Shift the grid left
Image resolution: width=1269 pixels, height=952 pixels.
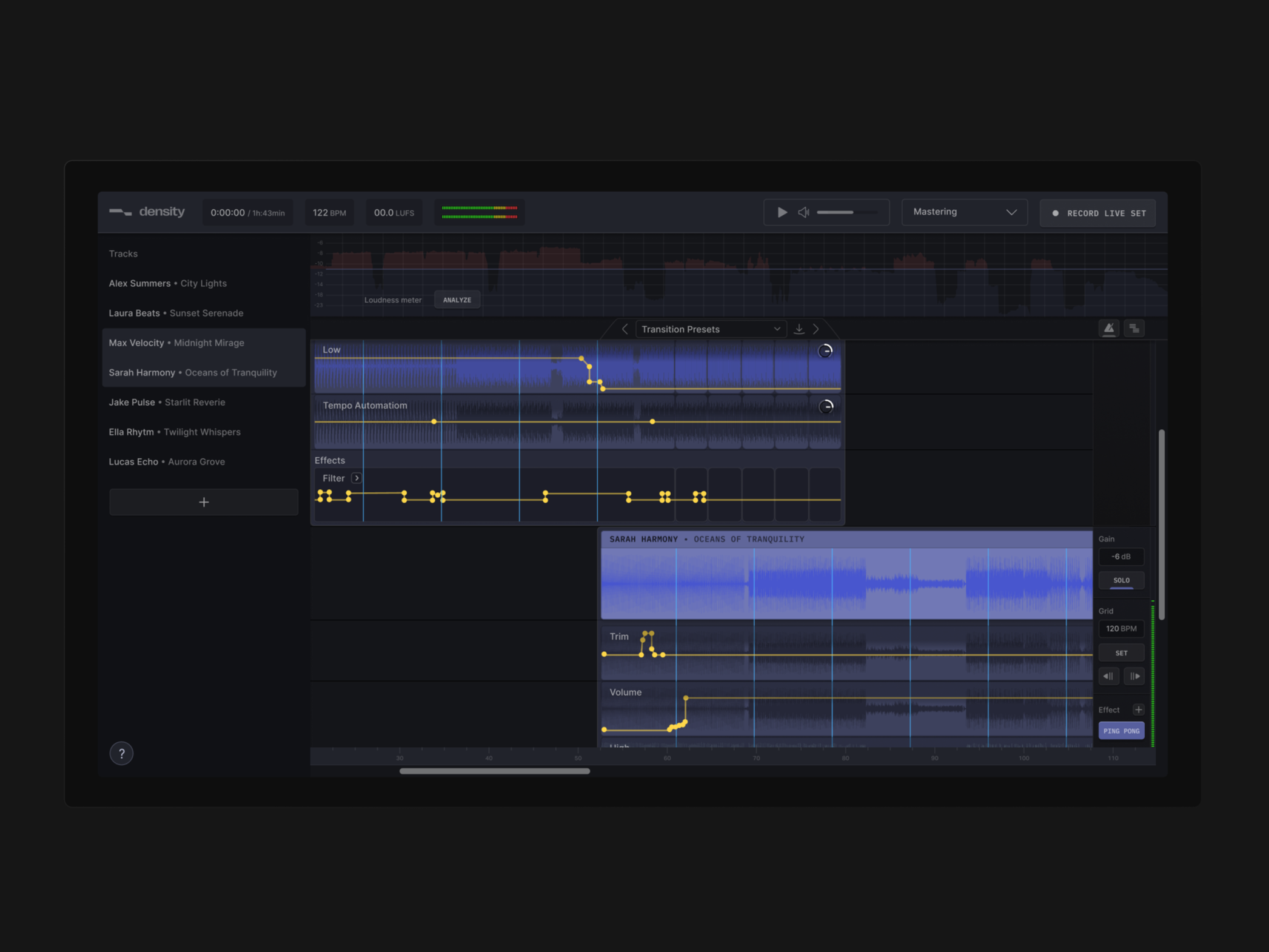[x=1108, y=676]
